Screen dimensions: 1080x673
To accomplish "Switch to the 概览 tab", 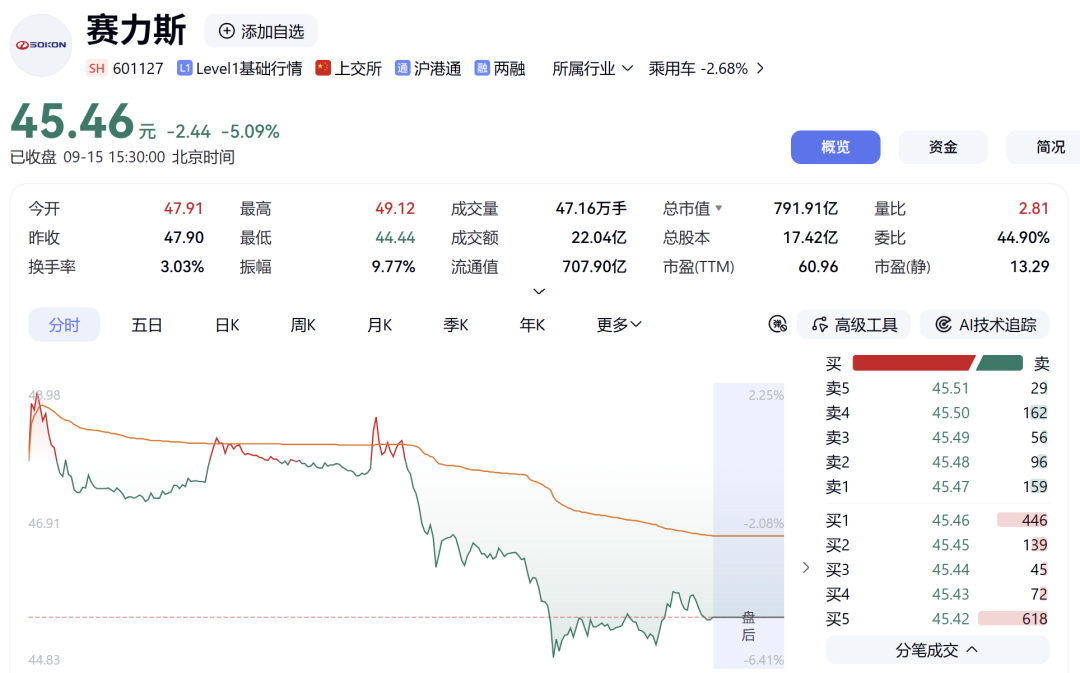I will (x=835, y=147).
